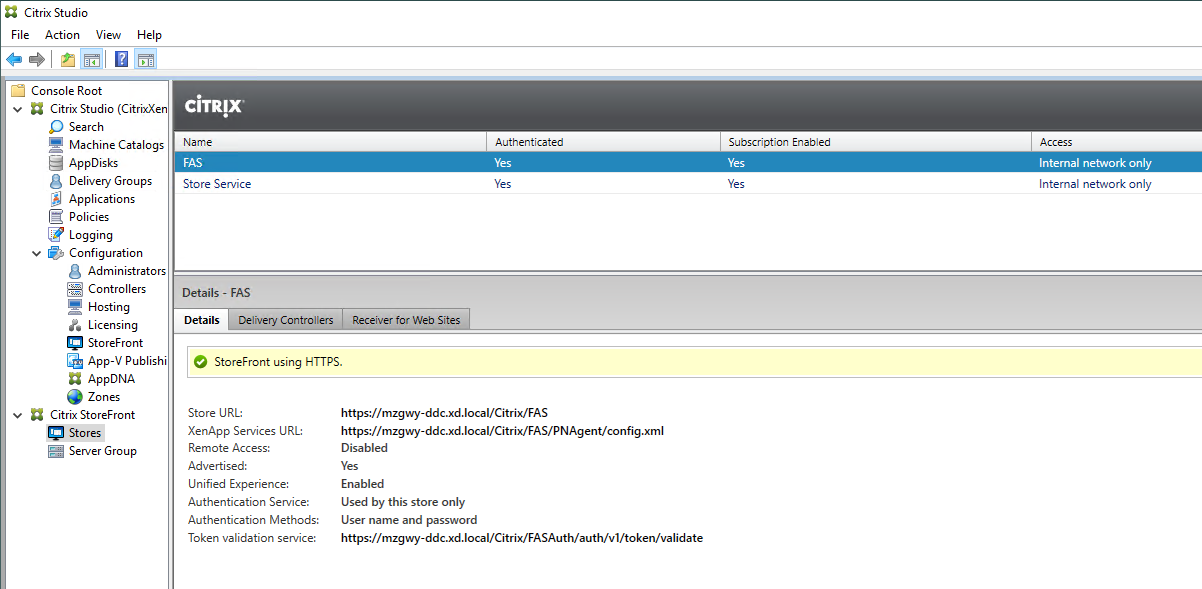Open the Help menu
This screenshot has height=589, width=1202.
(x=149, y=35)
